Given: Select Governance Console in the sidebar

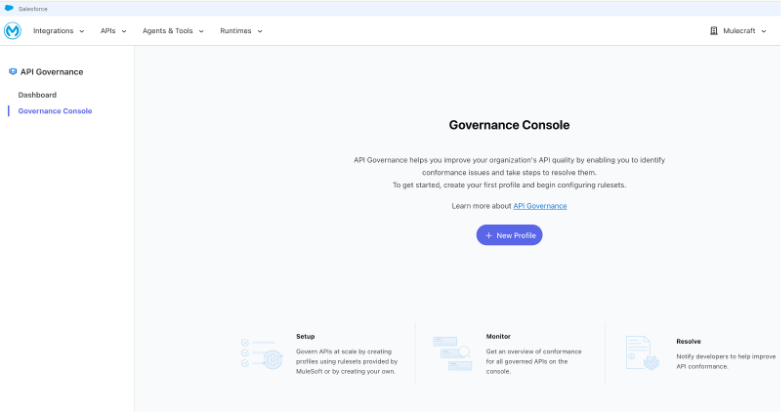Looking at the screenshot, I should pos(55,111).
